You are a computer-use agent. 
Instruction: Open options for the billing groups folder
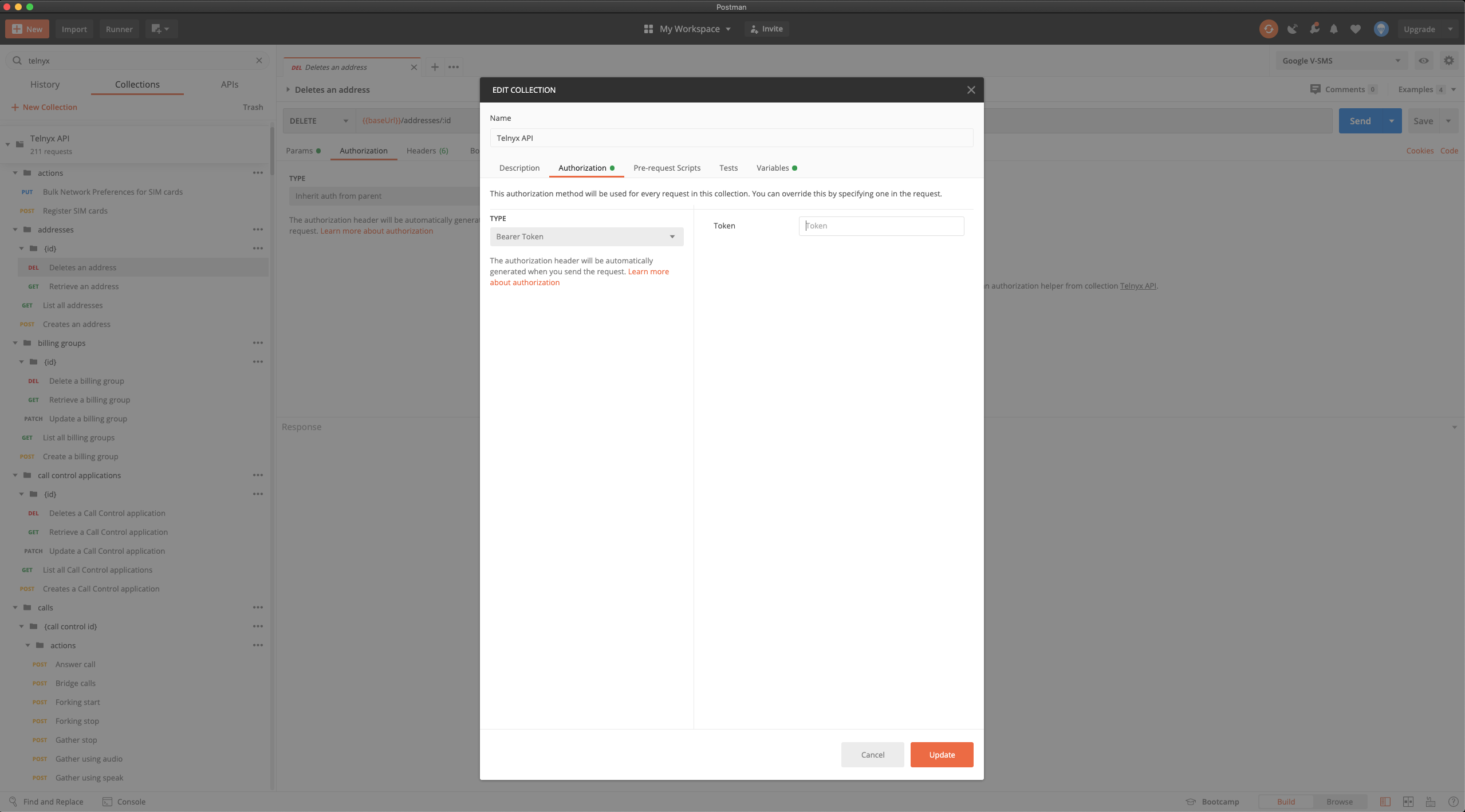(258, 343)
